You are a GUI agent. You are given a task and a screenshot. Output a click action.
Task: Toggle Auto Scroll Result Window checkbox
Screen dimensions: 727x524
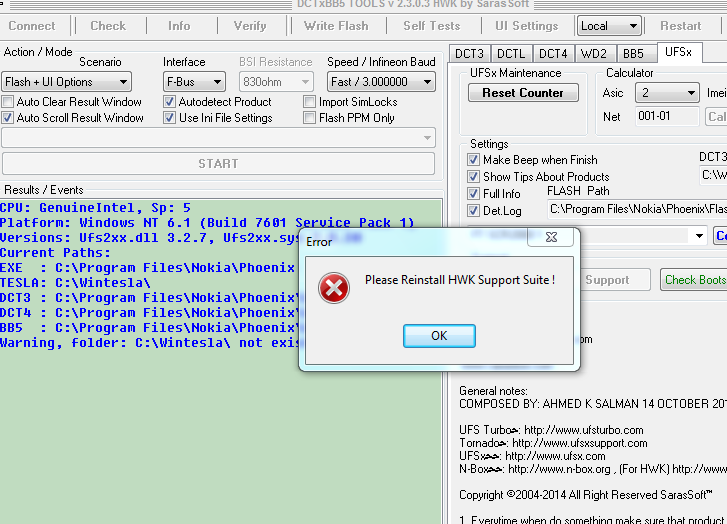[x=7, y=118]
